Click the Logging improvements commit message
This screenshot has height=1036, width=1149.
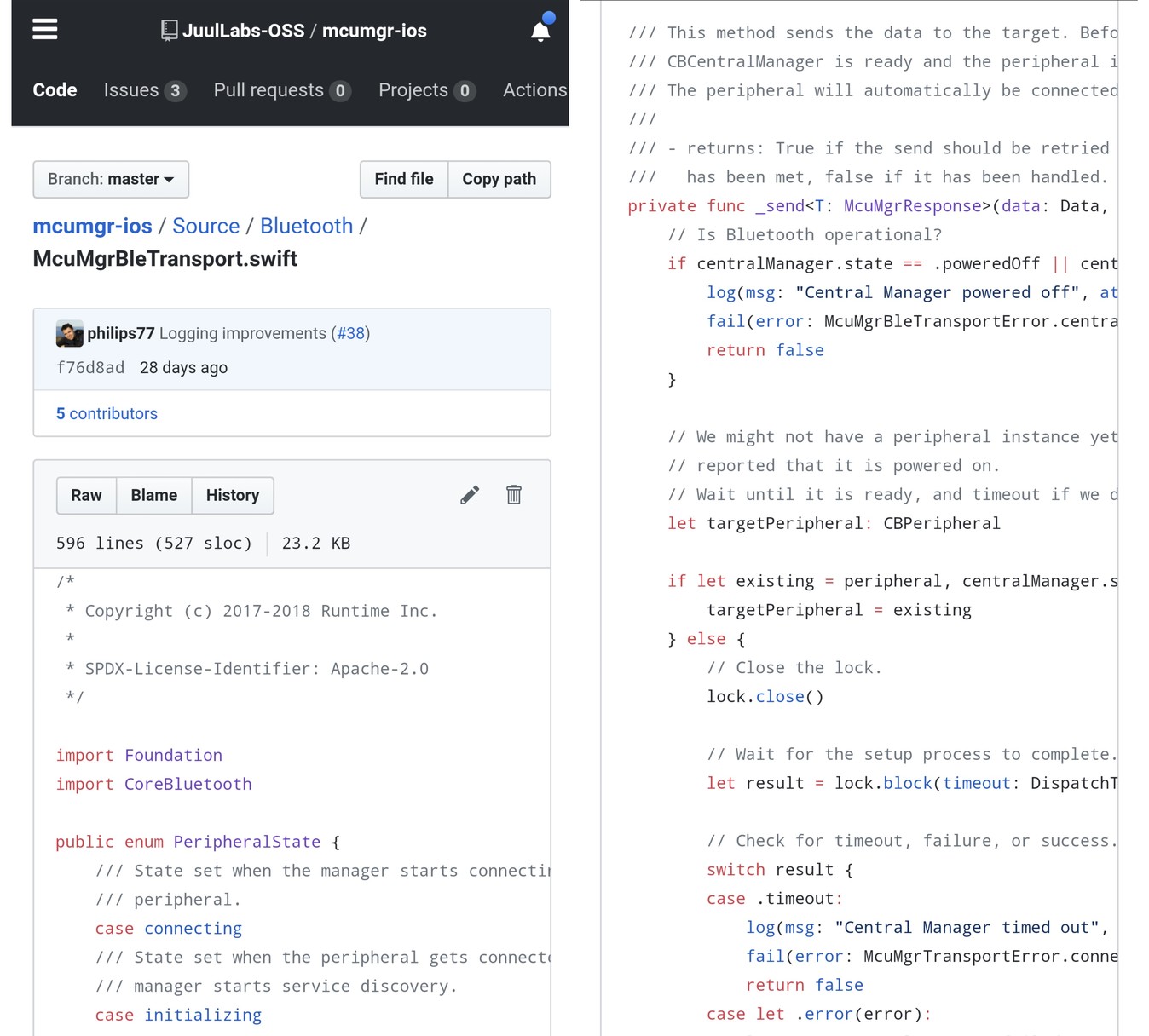[x=243, y=333]
